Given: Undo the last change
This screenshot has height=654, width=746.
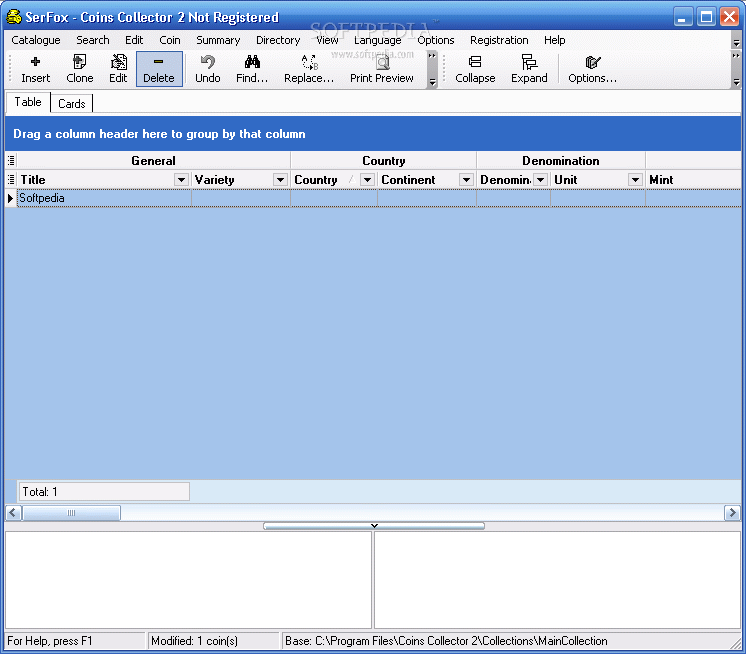Looking at the screenshot, I should click(x=207, y=69).
